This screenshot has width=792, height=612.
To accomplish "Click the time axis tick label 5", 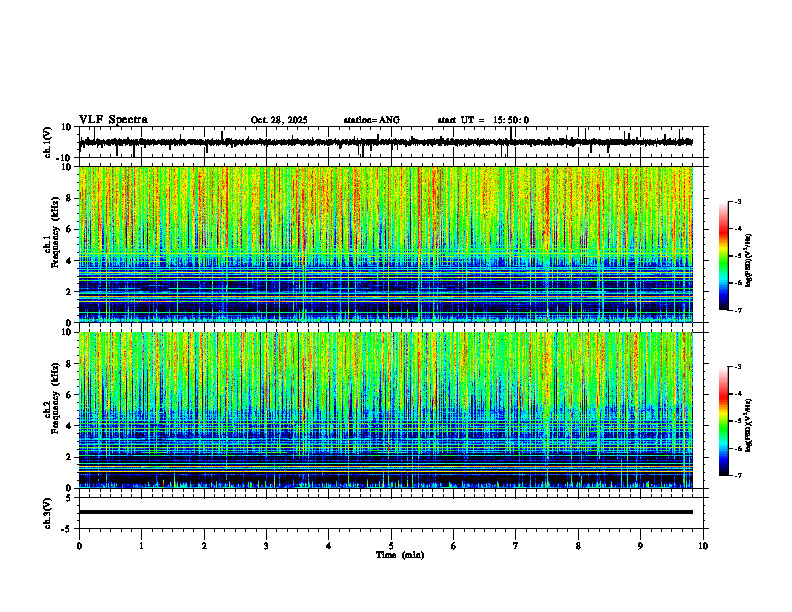I will click(391, 546).
